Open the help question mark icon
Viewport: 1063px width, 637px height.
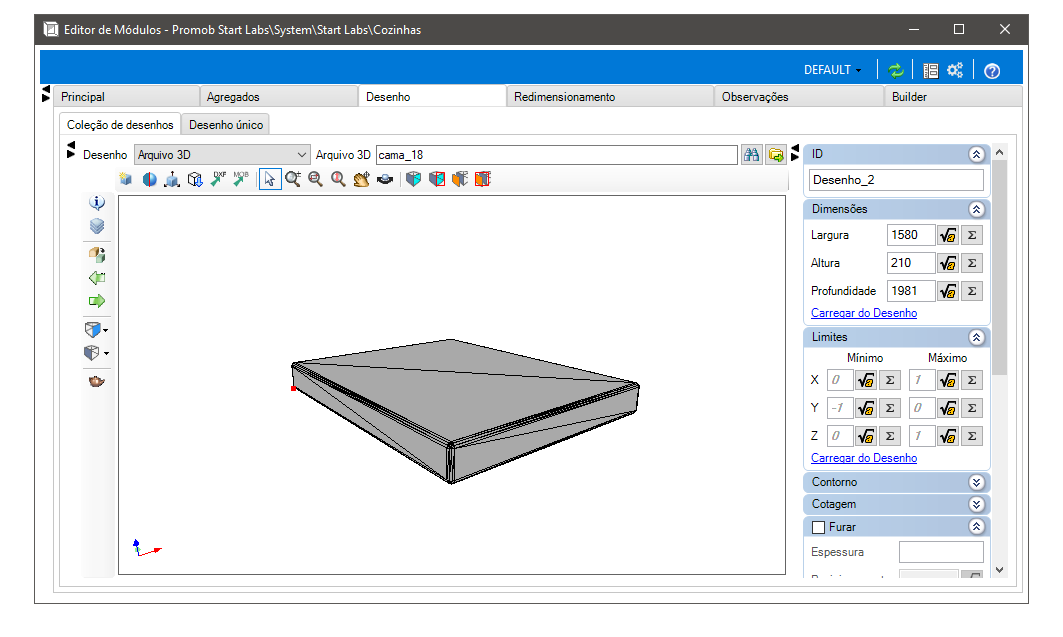tap(992, 70)
